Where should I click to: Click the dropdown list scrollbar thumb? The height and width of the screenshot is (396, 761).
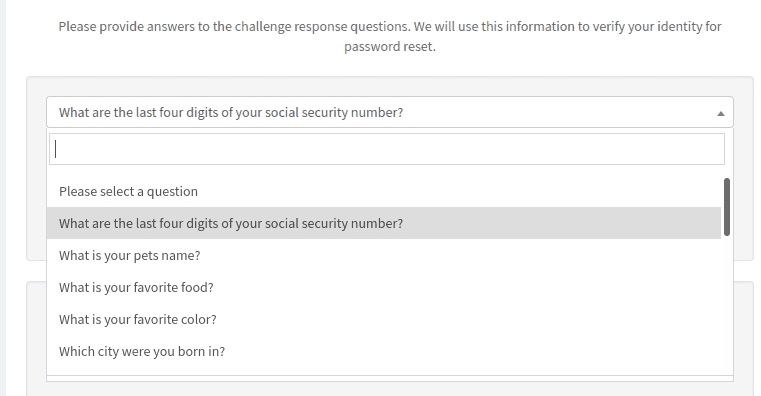(x=727, y=207)
